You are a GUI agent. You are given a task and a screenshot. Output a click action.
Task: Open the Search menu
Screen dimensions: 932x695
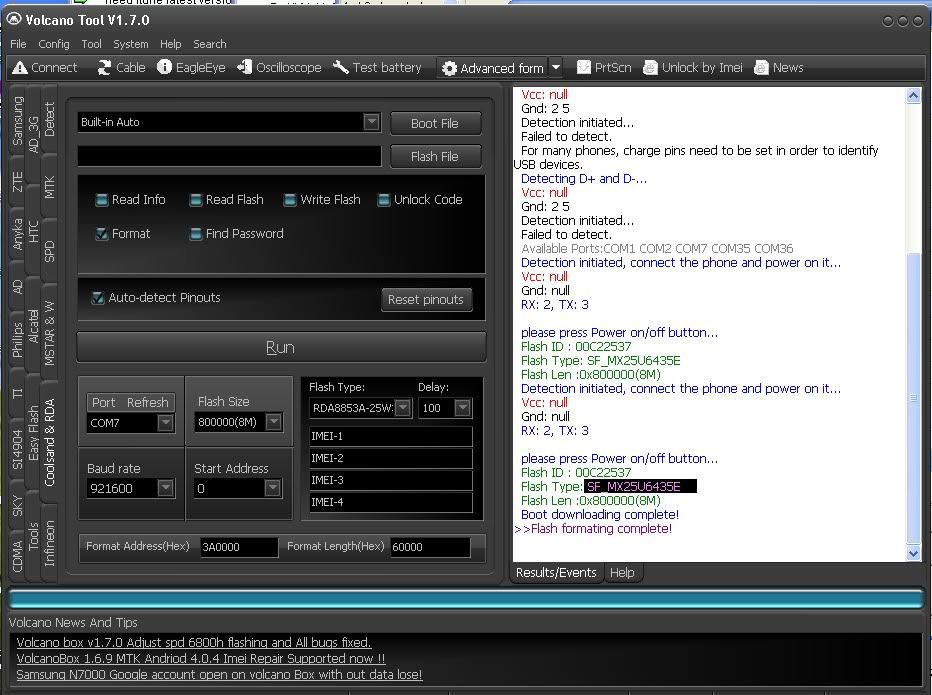coord(210,44)
